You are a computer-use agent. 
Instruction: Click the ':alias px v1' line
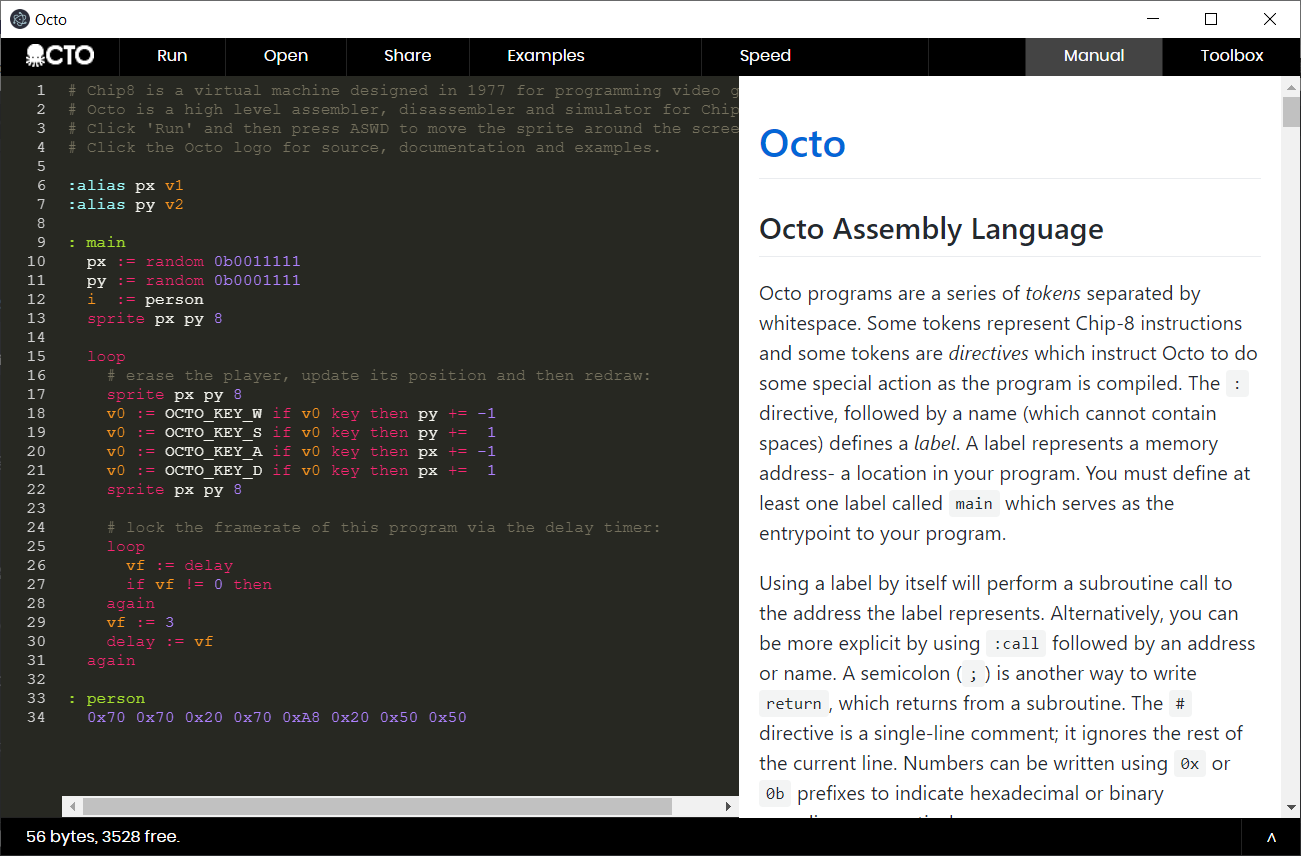(x=126, y=185)
